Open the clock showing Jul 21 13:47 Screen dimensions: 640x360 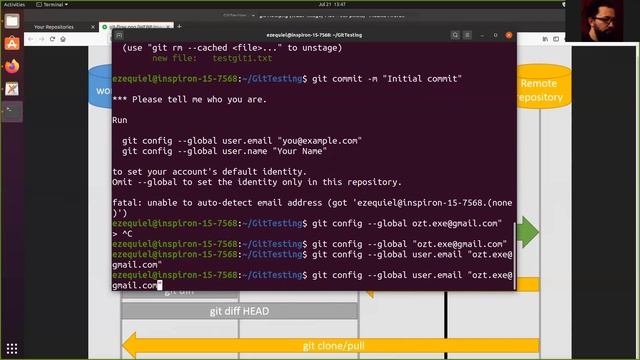click(x=332, y=4)
